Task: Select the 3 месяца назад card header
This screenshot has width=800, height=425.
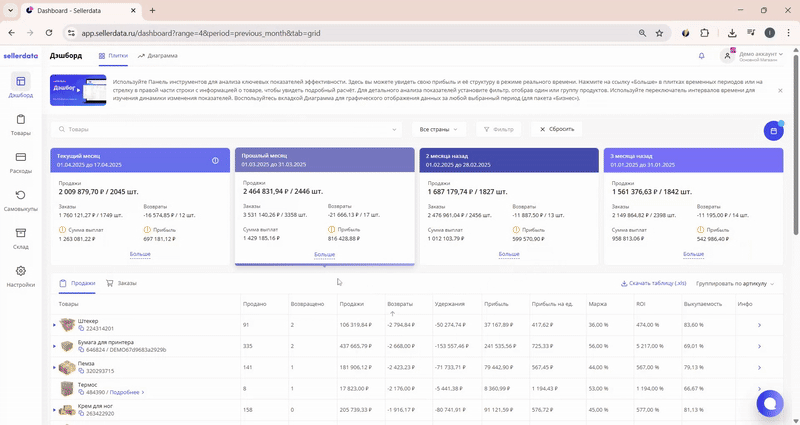Action: pos(693,160)
